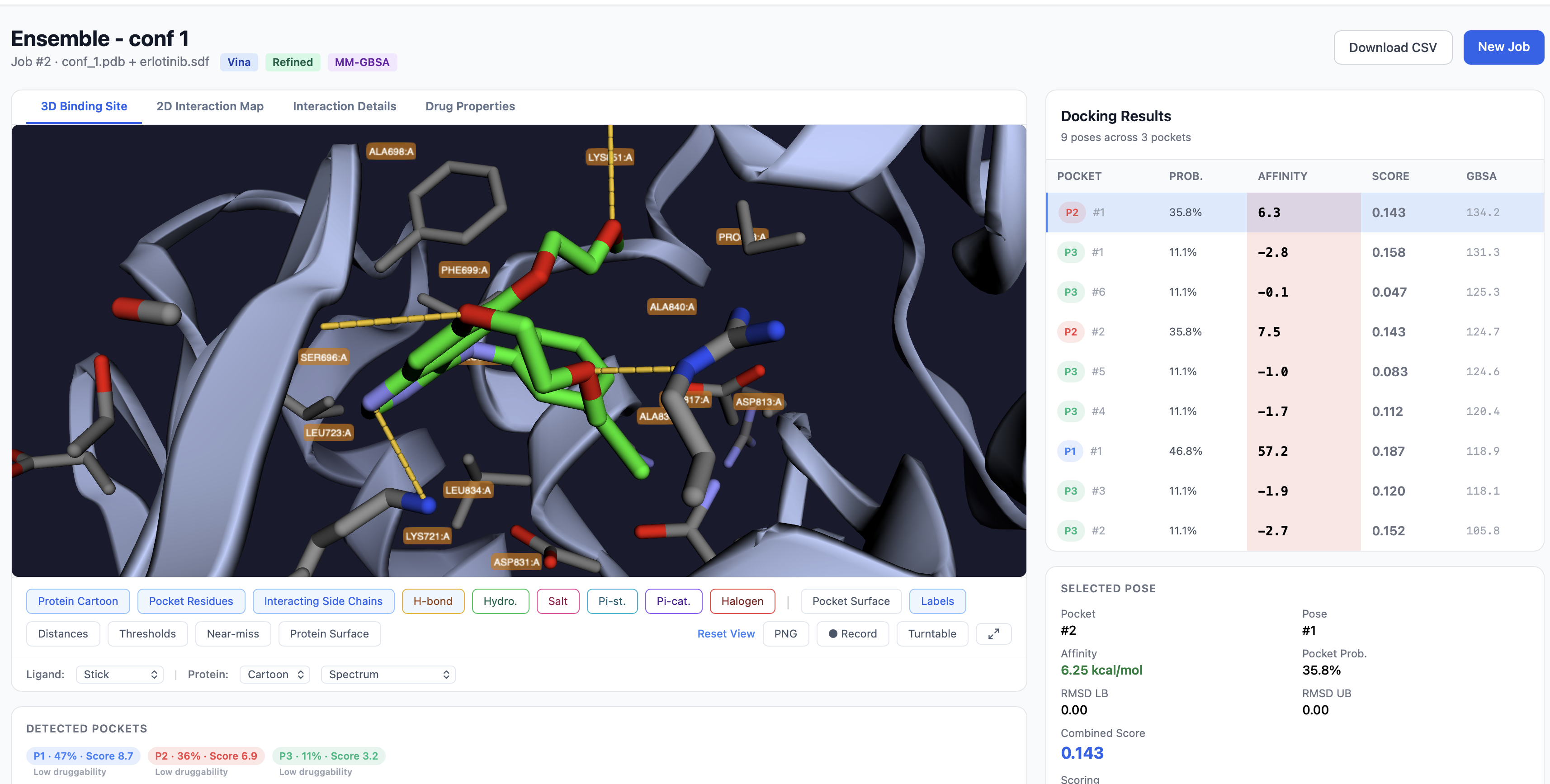The image size is (1550, 784).
Task: Open Spectrum color scheme dropdown
Action: pyautogui.click(x=388, y=675)
